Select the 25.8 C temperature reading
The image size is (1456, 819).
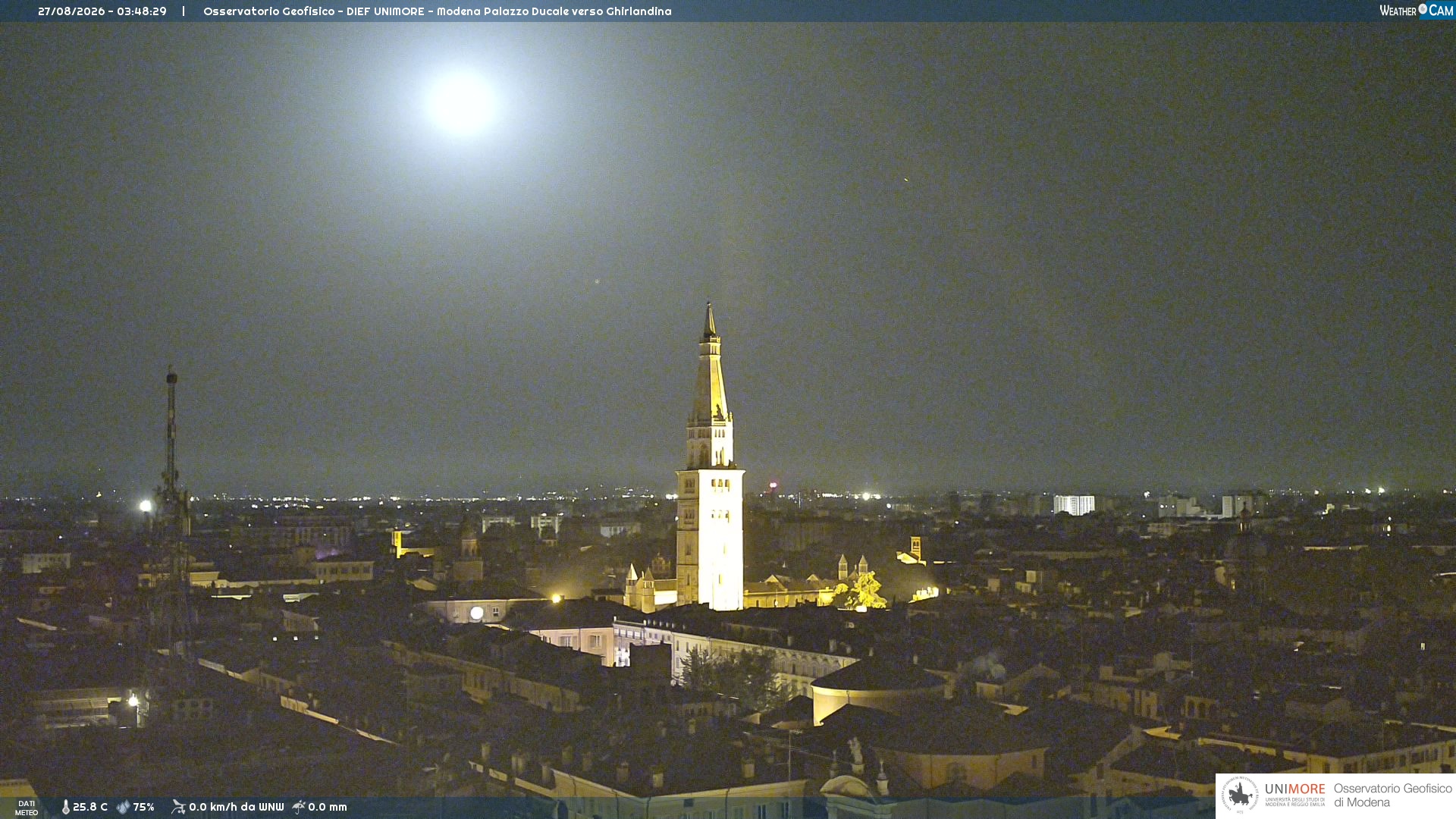click(x=90, y=807)
